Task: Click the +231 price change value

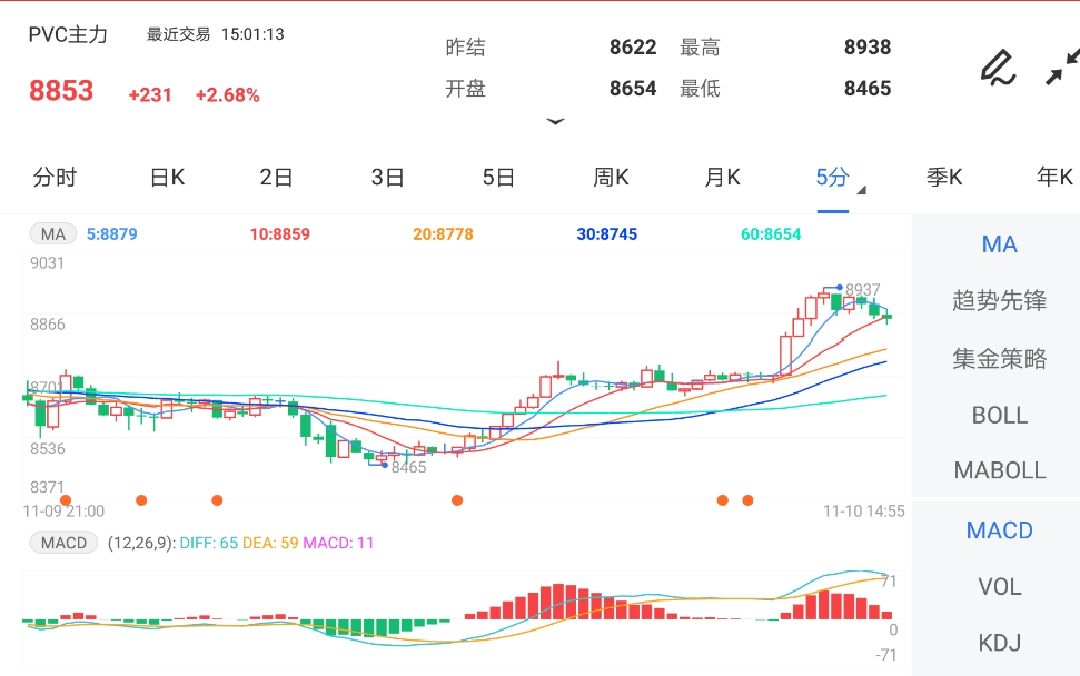Action: click(149, 95)
